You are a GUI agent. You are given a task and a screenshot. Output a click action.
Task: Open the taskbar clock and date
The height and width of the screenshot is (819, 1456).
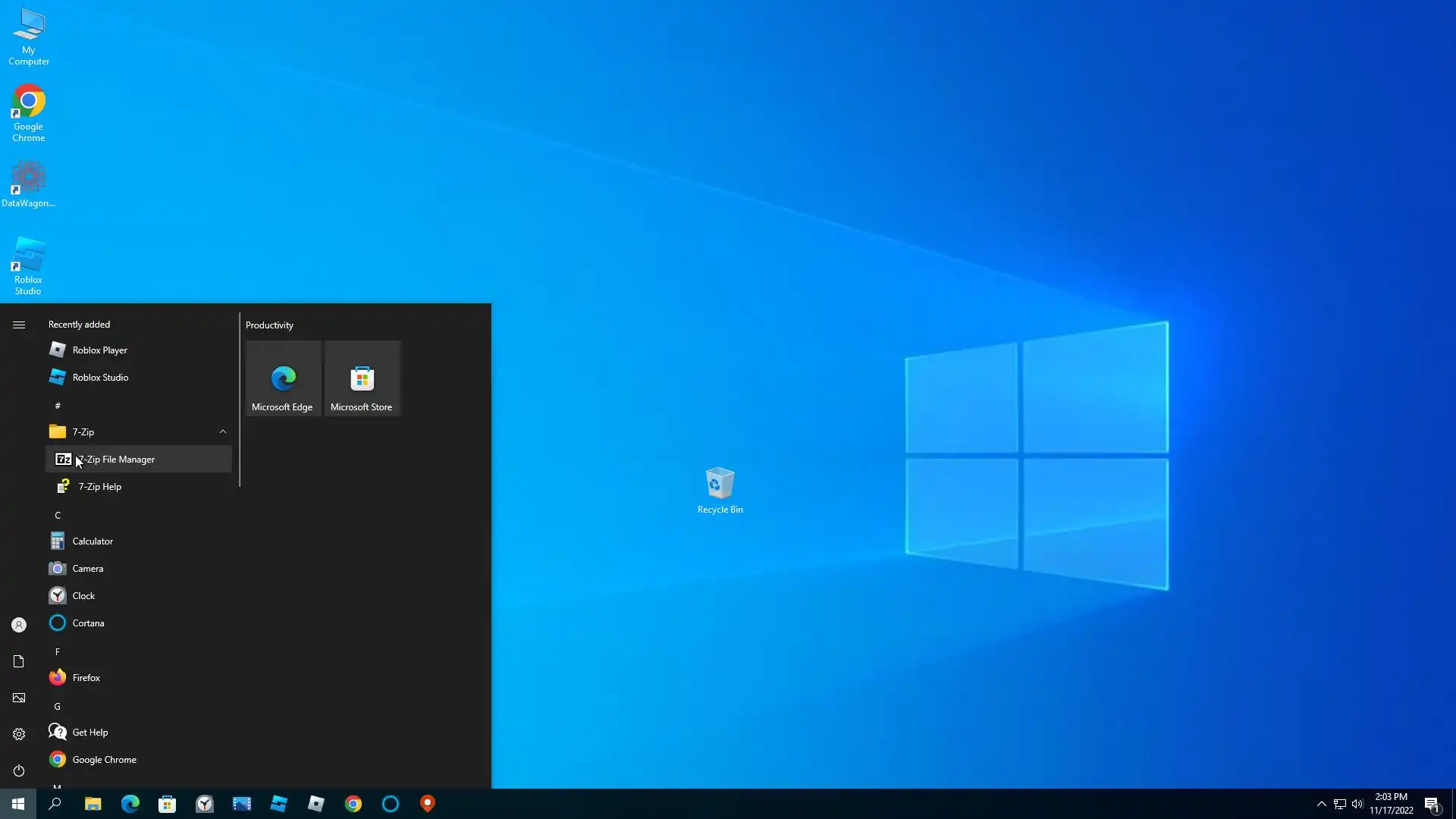1391,804
